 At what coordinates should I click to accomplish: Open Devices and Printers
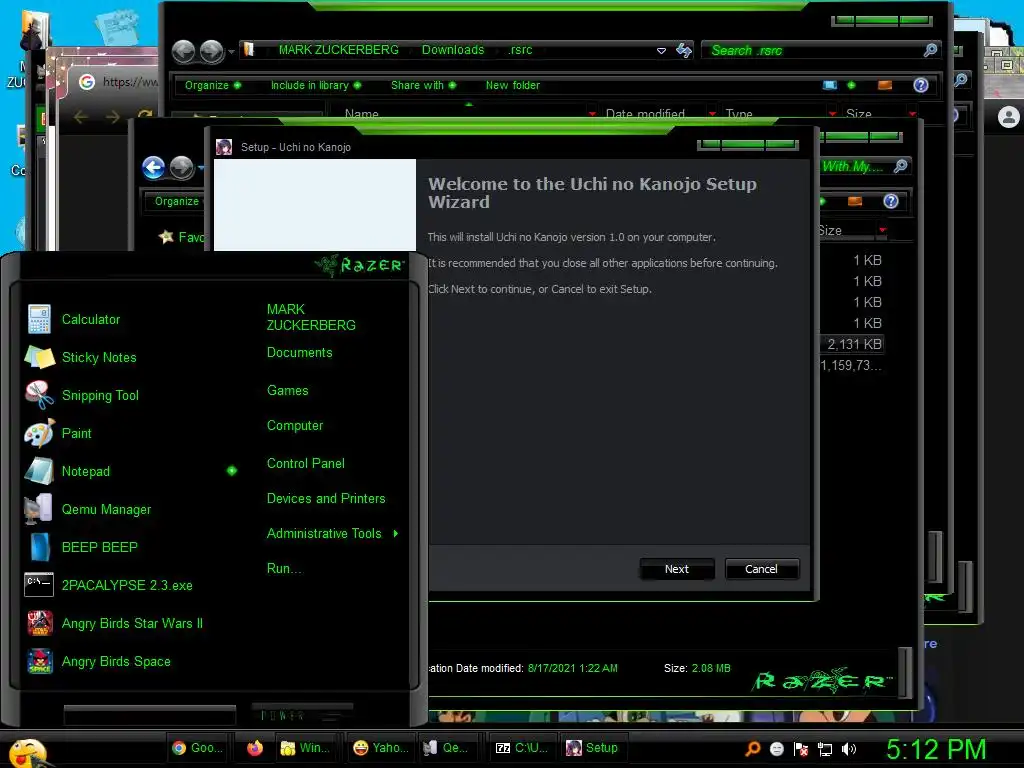click(326, 498)
